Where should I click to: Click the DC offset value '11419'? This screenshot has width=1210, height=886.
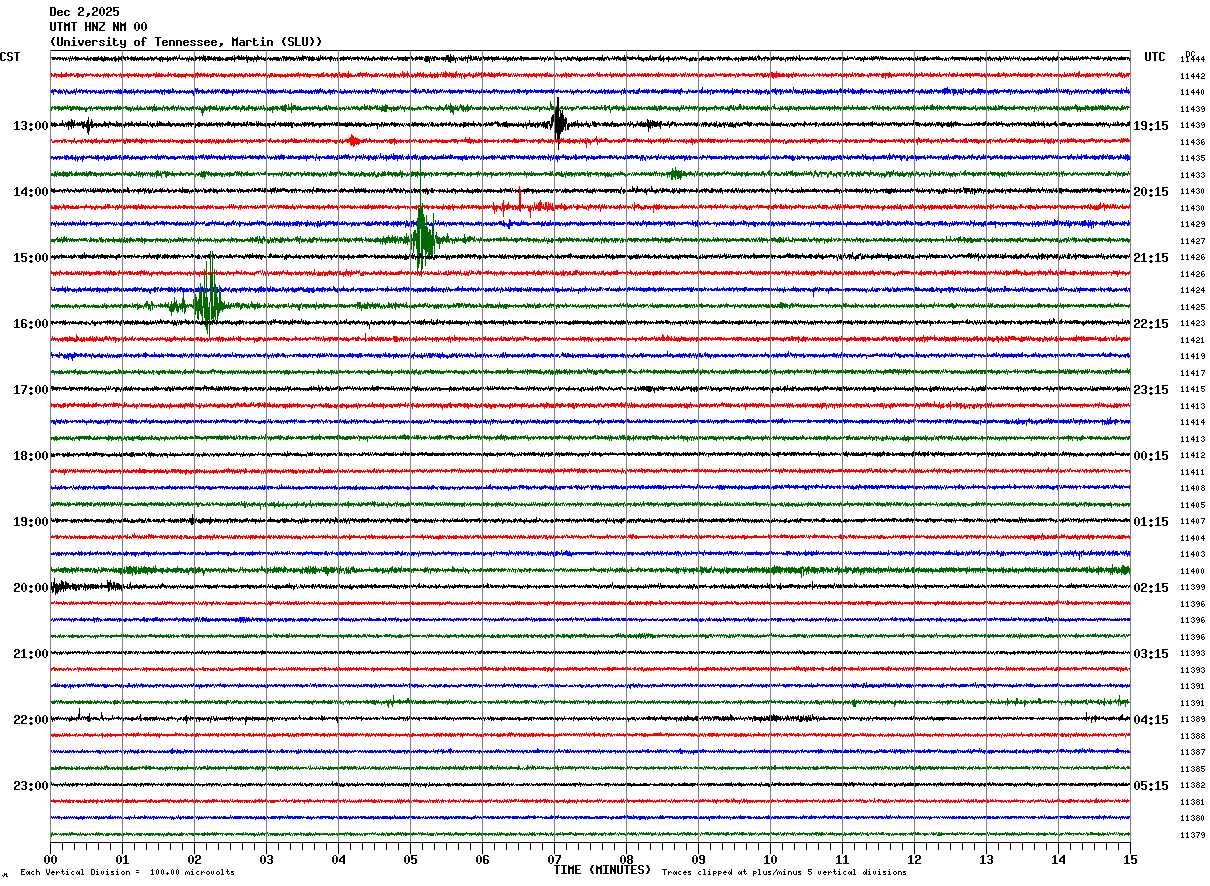(x=1192, y=356)
